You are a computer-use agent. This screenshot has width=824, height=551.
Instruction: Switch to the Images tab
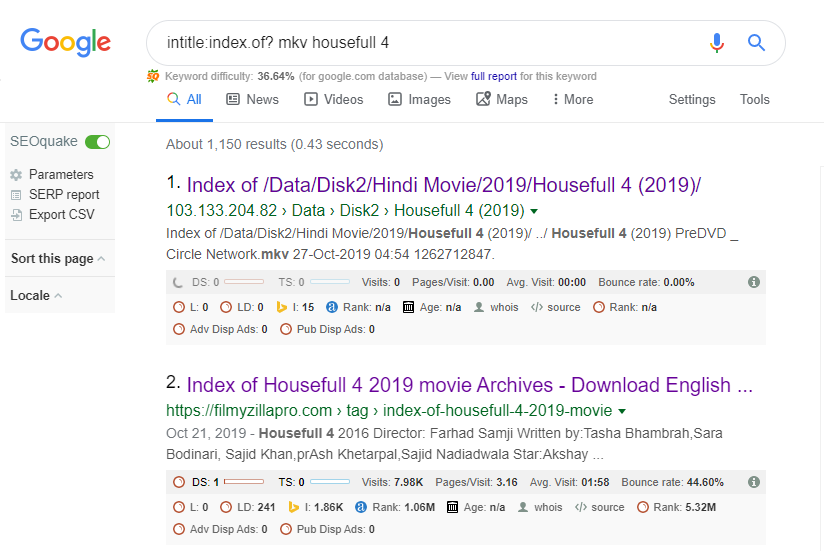(x=419, y=99)
